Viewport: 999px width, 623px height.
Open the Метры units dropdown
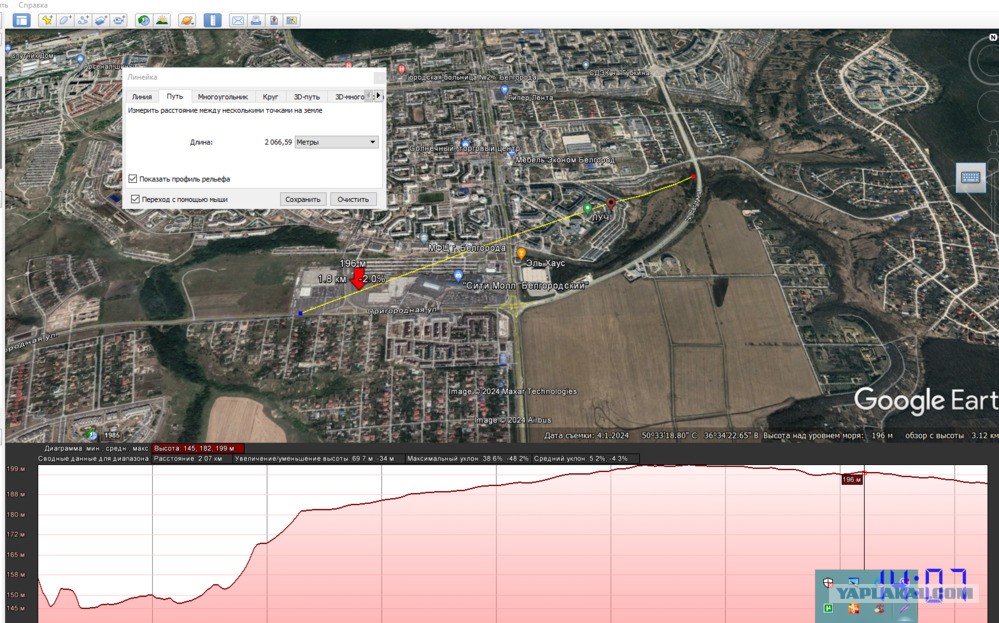click(336, 142)
